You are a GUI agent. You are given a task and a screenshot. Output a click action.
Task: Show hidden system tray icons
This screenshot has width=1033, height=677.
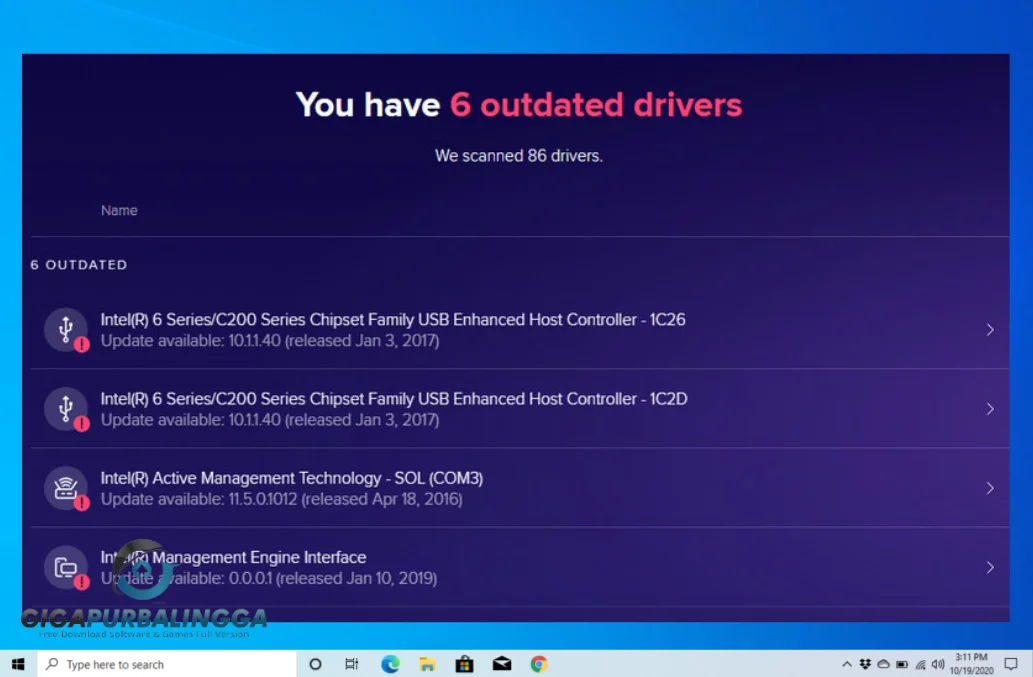click(847, 664)
